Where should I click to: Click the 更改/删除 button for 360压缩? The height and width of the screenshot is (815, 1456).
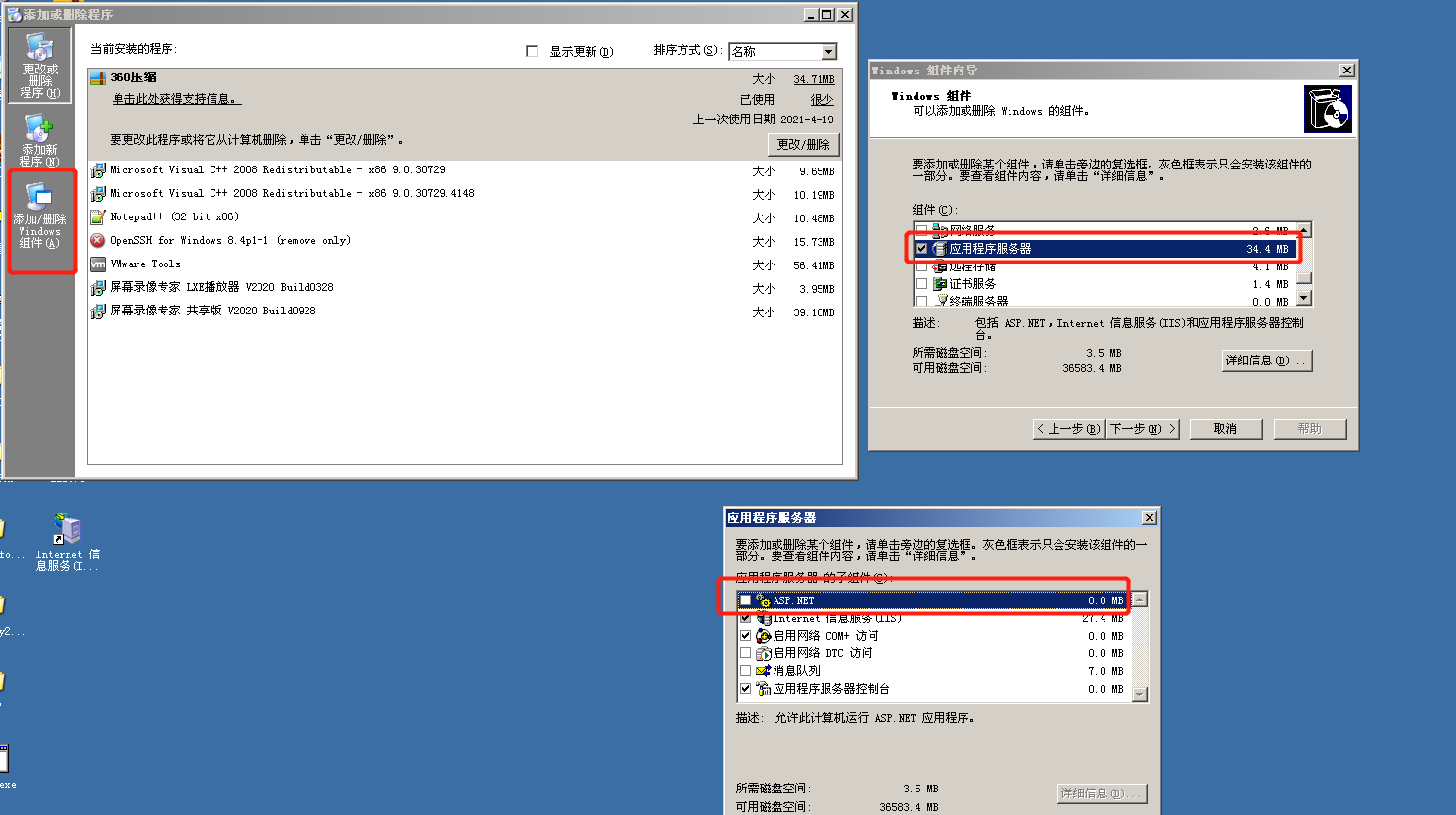[x=804, y=144]
